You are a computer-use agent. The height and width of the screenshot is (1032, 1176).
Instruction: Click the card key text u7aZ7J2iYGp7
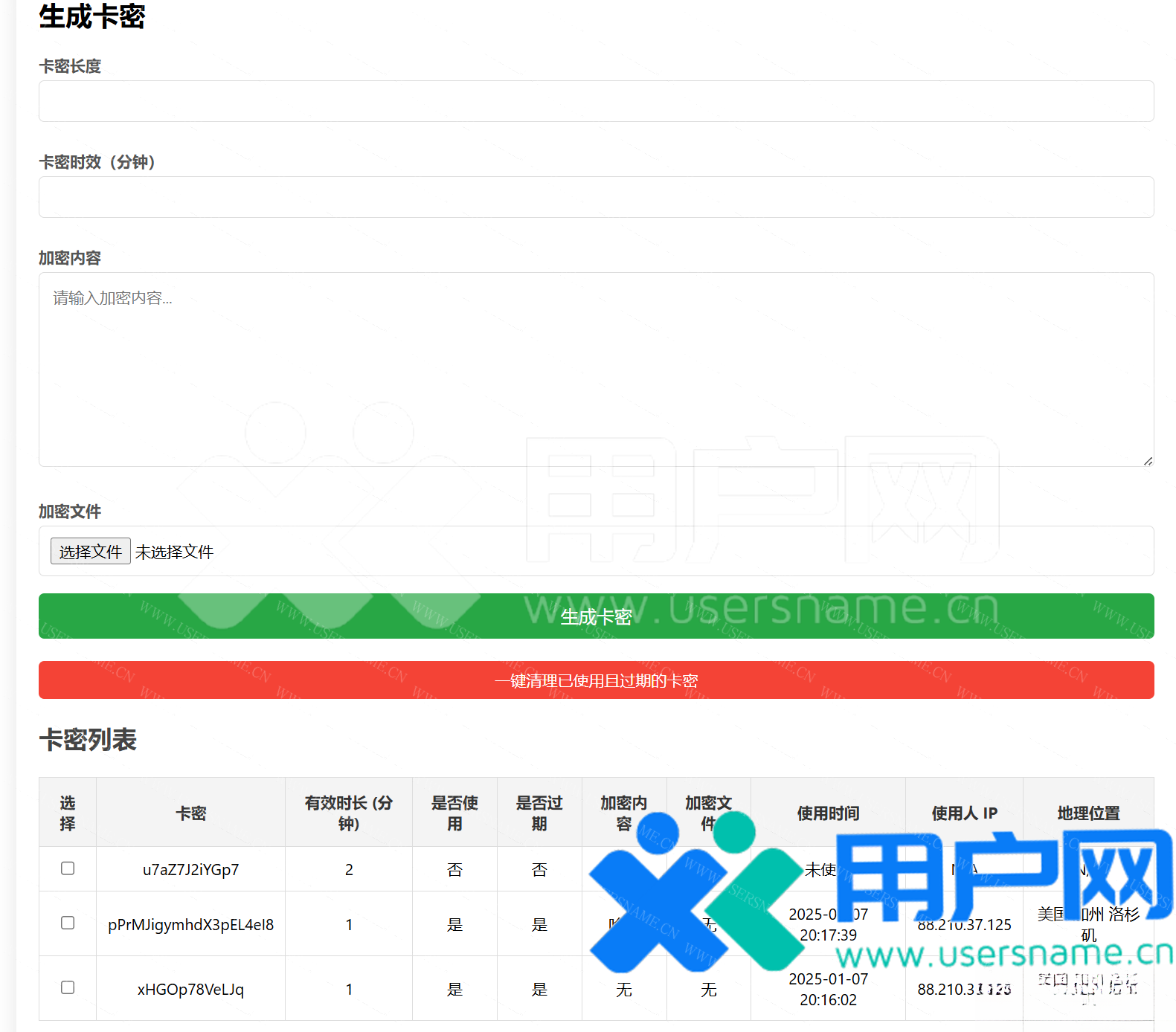190,870
